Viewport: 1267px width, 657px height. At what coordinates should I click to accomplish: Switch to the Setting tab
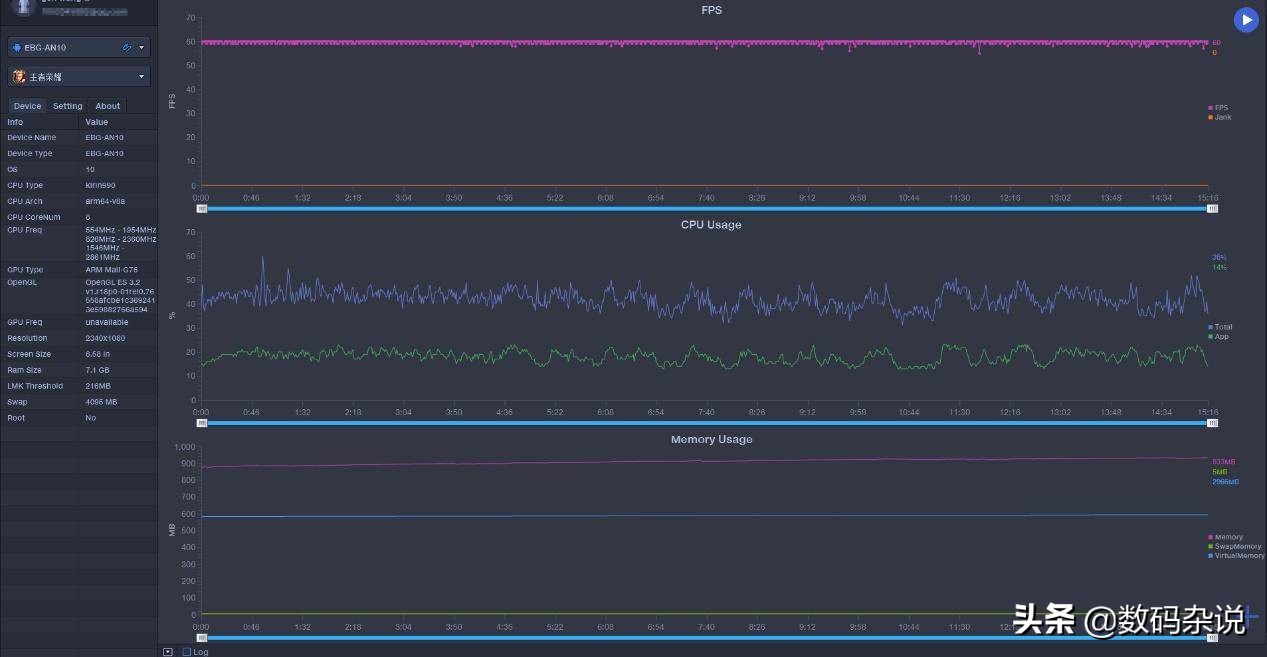(68, 106)
